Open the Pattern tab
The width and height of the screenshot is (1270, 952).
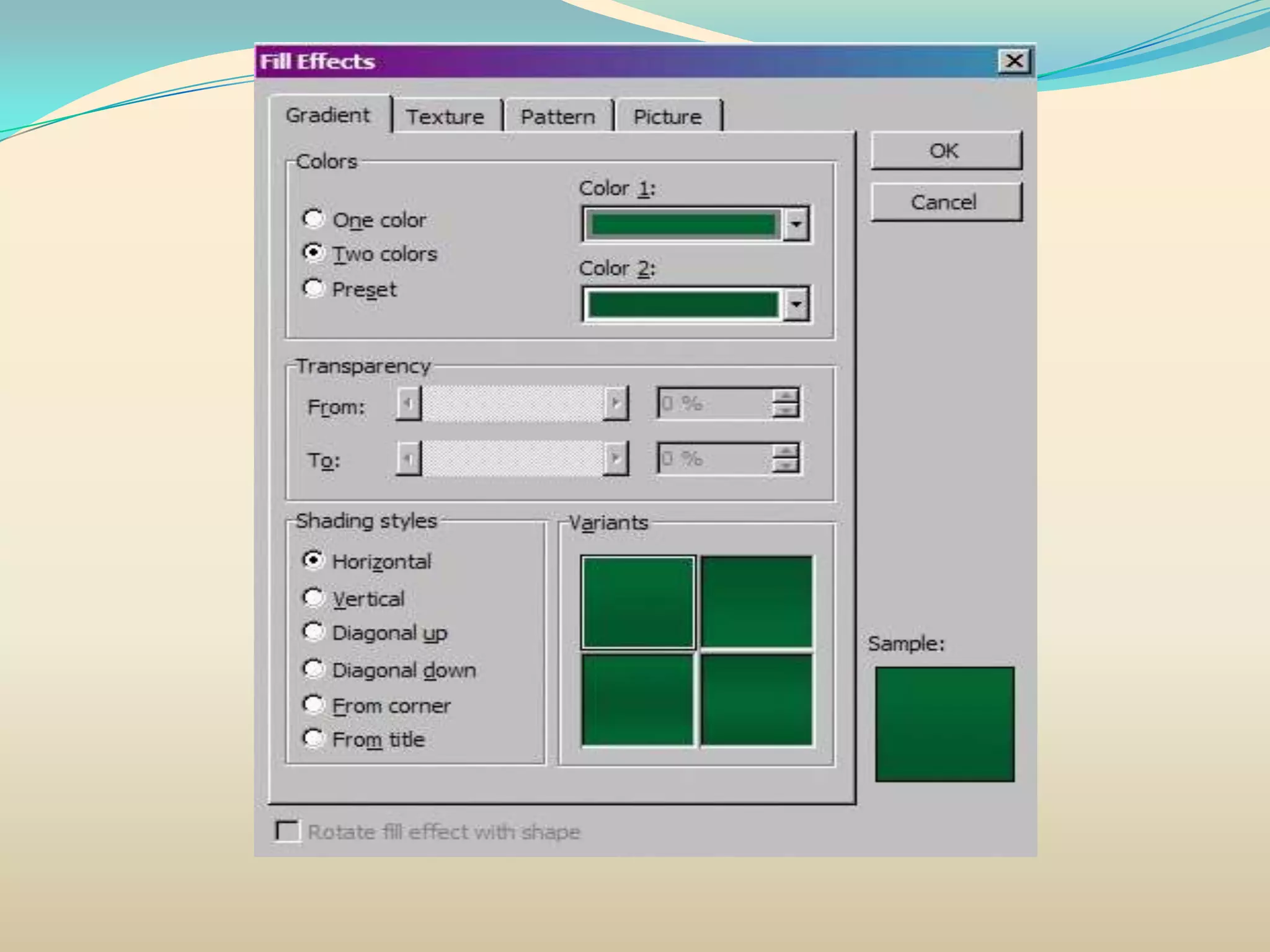pos(557,117)
